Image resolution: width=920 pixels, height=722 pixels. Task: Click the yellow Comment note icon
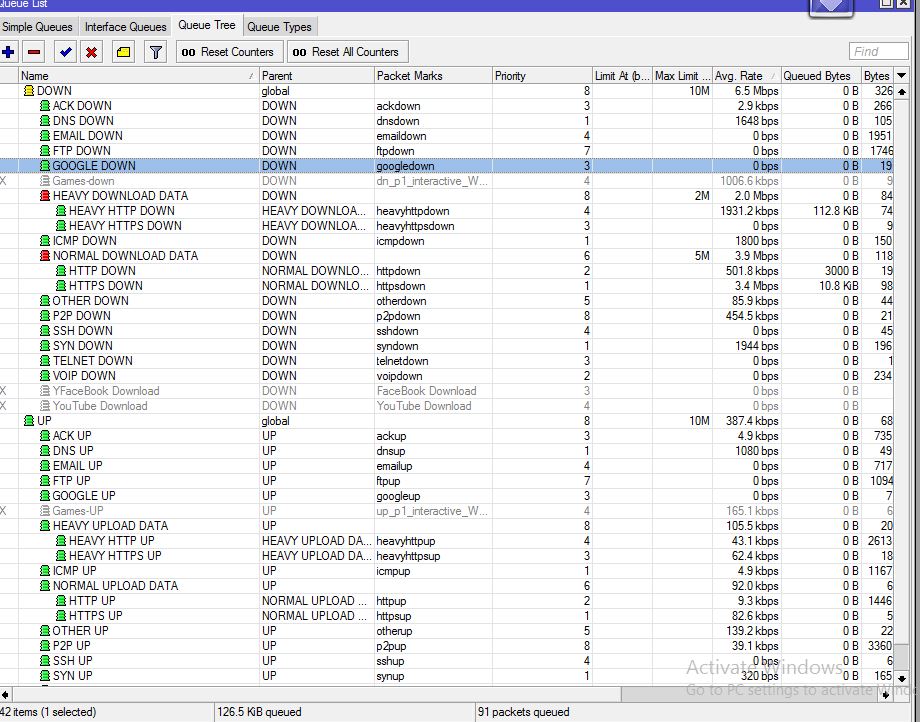pos(123,52)
